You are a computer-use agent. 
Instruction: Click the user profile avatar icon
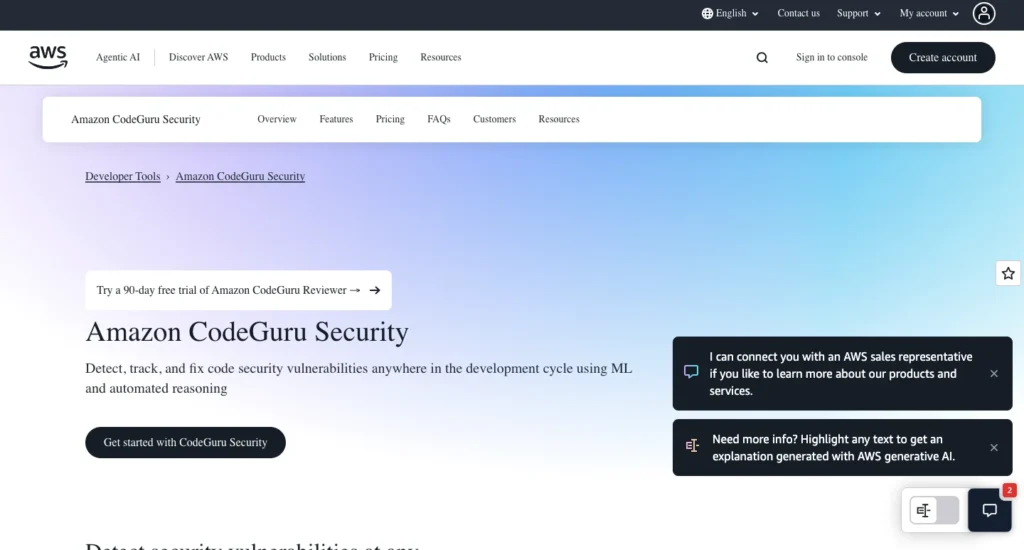984,13
